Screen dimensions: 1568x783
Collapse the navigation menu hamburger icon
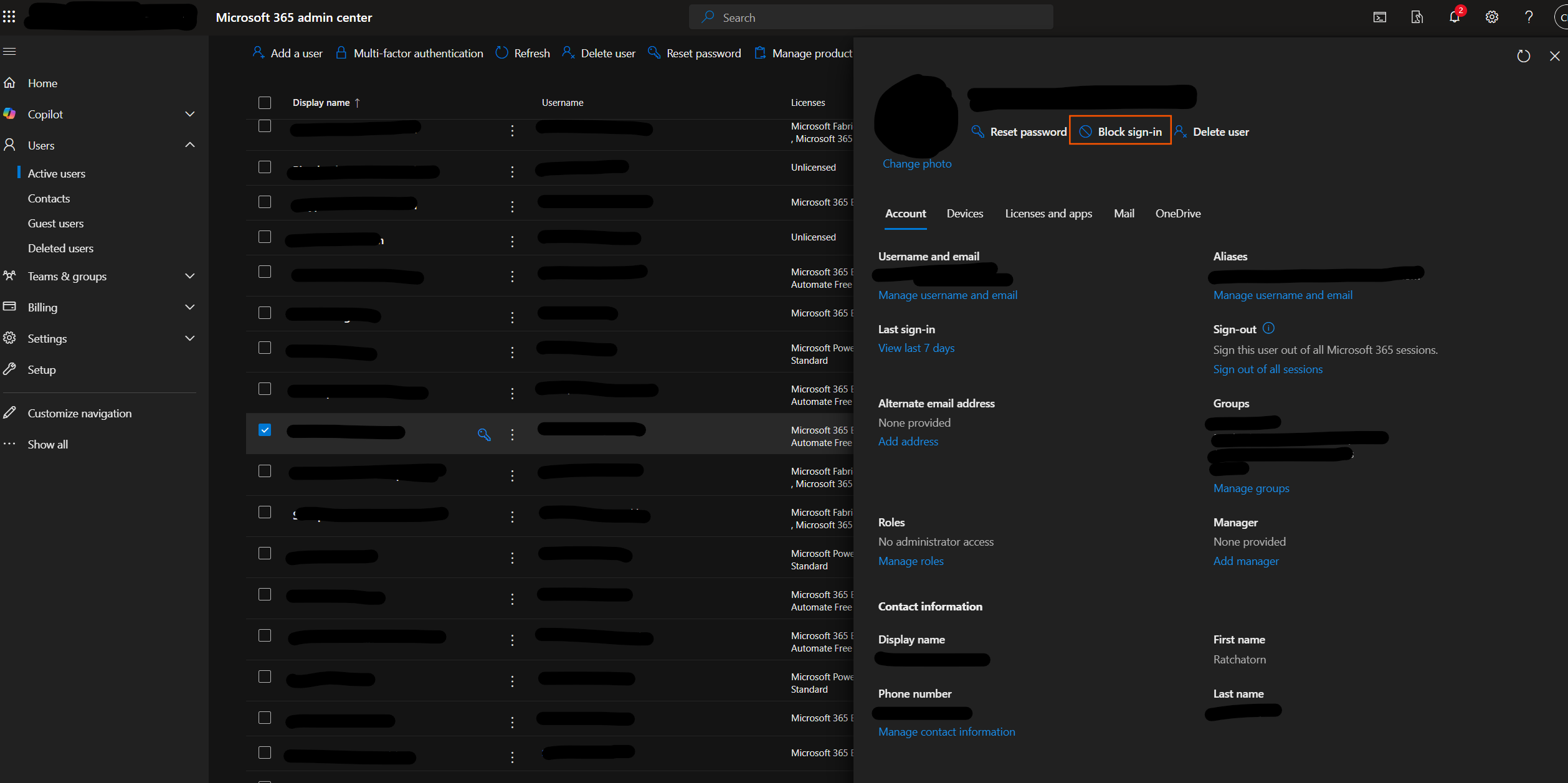(x=9, y=51)
